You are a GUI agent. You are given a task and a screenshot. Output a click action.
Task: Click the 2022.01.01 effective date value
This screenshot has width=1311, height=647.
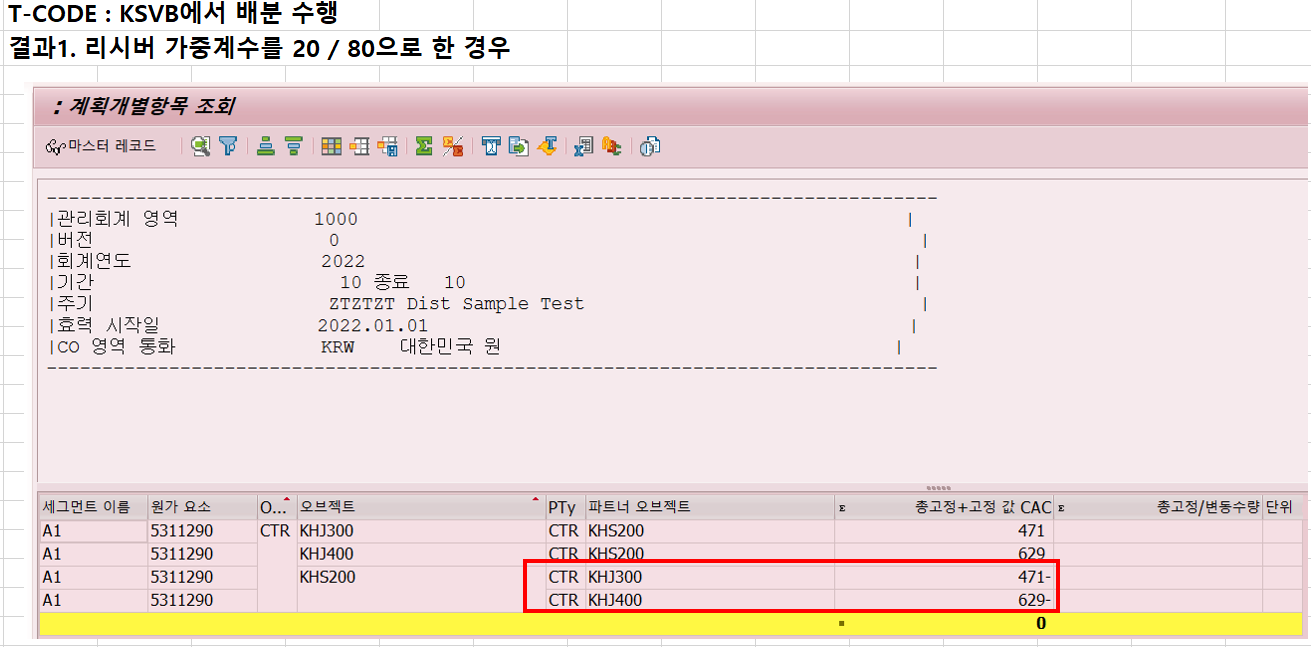pyautogui.click(x=372, y=325)
